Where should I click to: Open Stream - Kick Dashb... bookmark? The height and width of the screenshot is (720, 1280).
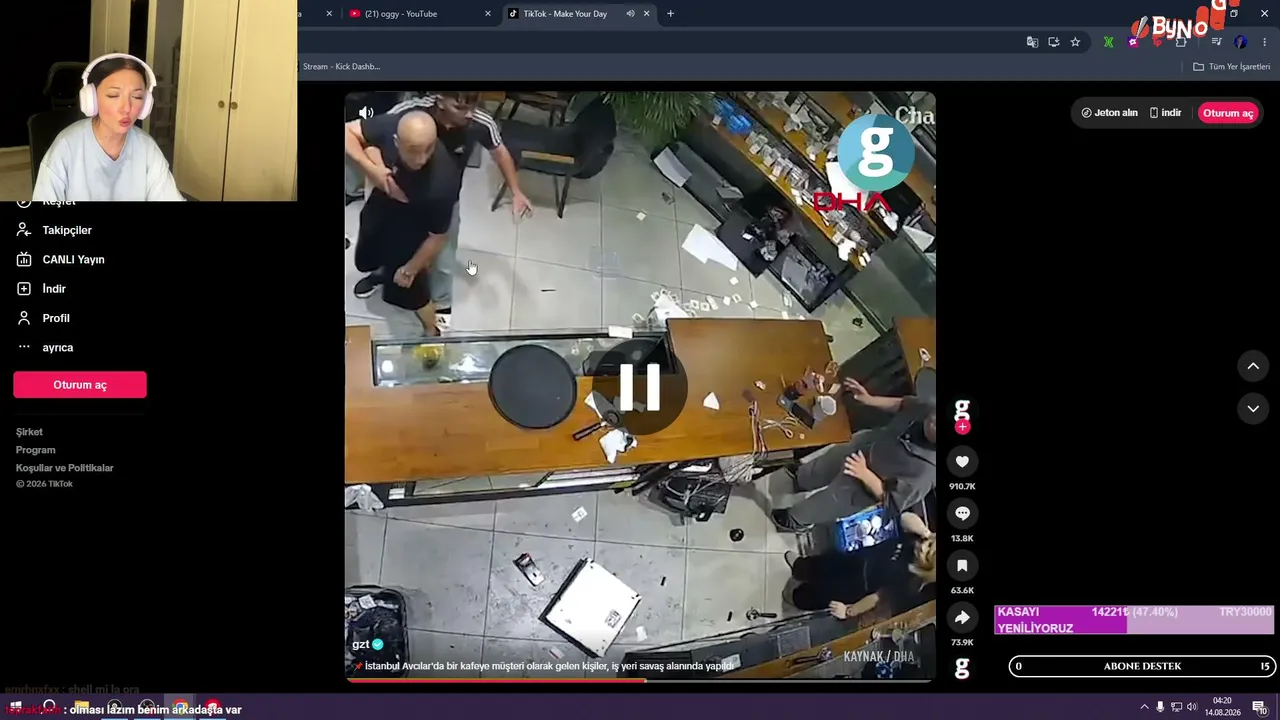coord(341,67)
